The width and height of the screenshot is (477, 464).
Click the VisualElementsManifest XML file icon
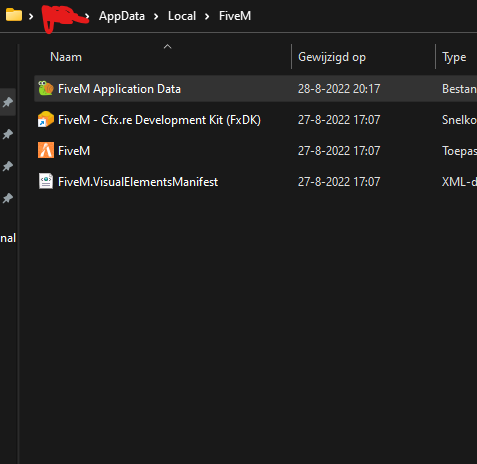point(46,181)
